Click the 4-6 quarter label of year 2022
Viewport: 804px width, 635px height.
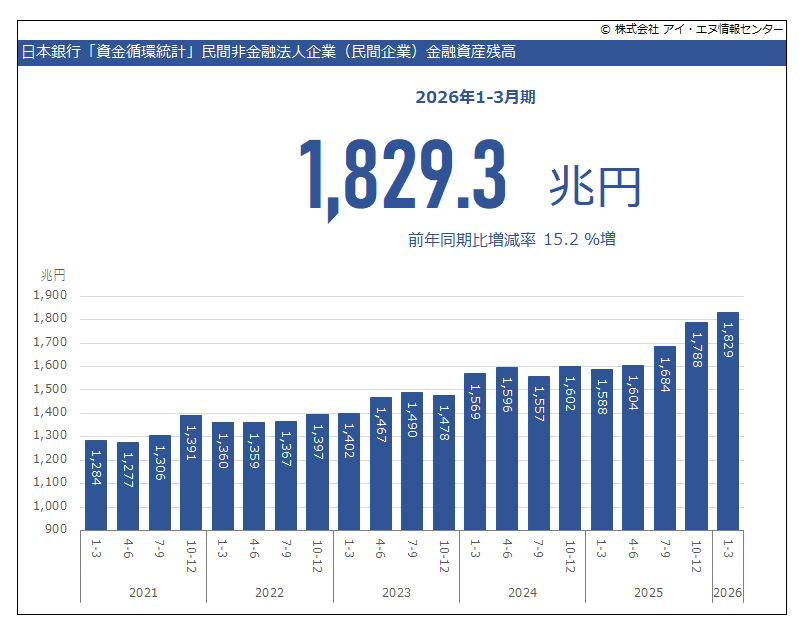(x=254, y=549)
